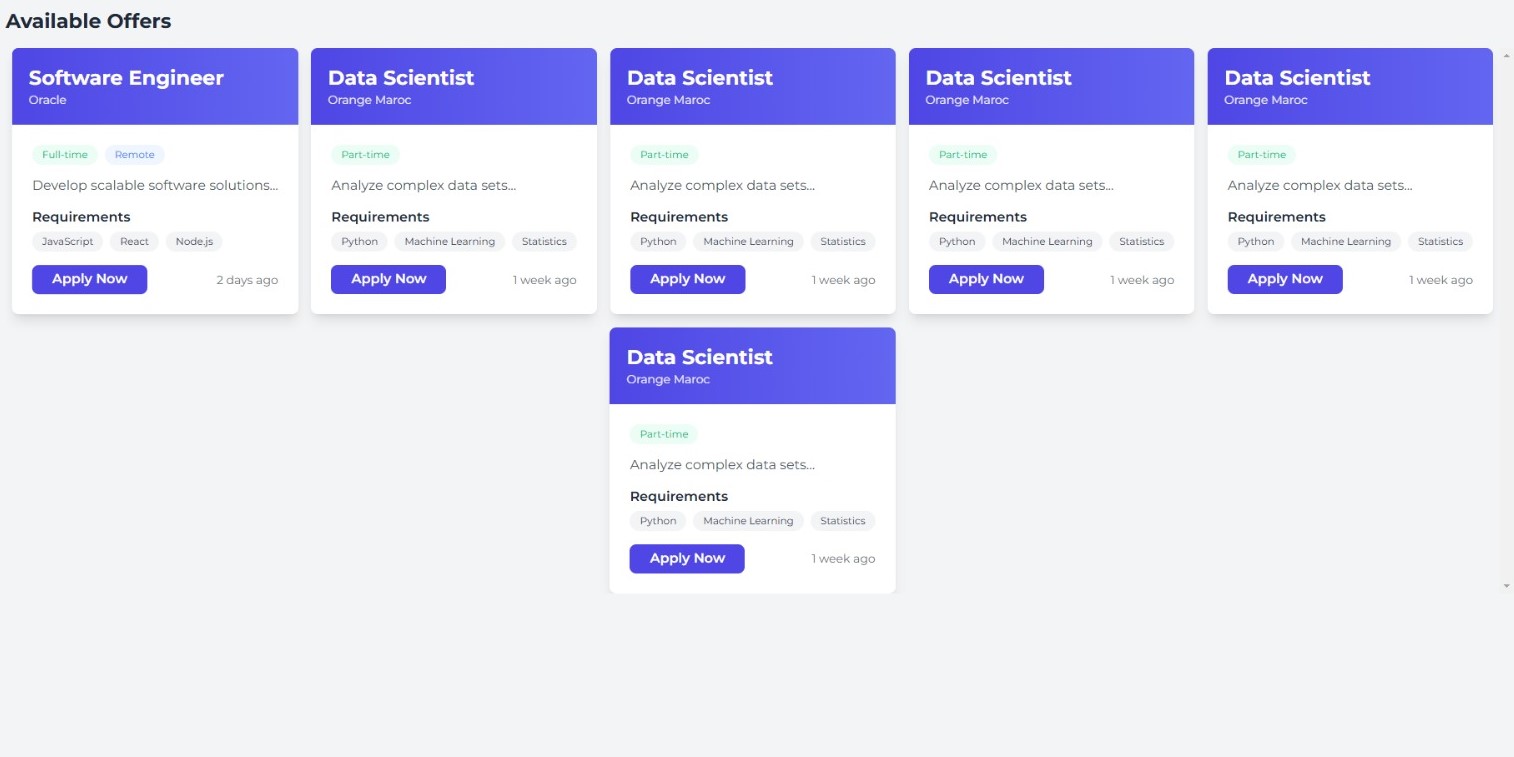Click the Available Offers page heading
This screenshot has height=757, width=1514.
(x=89, y=20)
